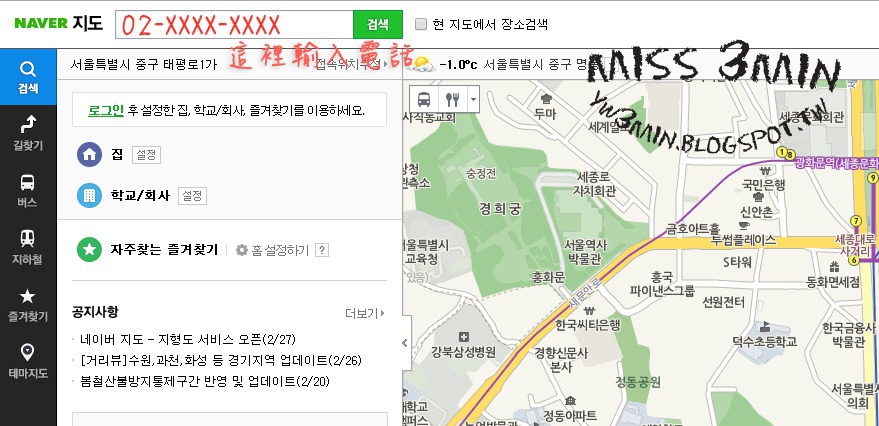Screen dimensions: 879x426
Task: Click the 자주찾는 즐겨찾기 green star icon
Action: [x=89, y=249]
